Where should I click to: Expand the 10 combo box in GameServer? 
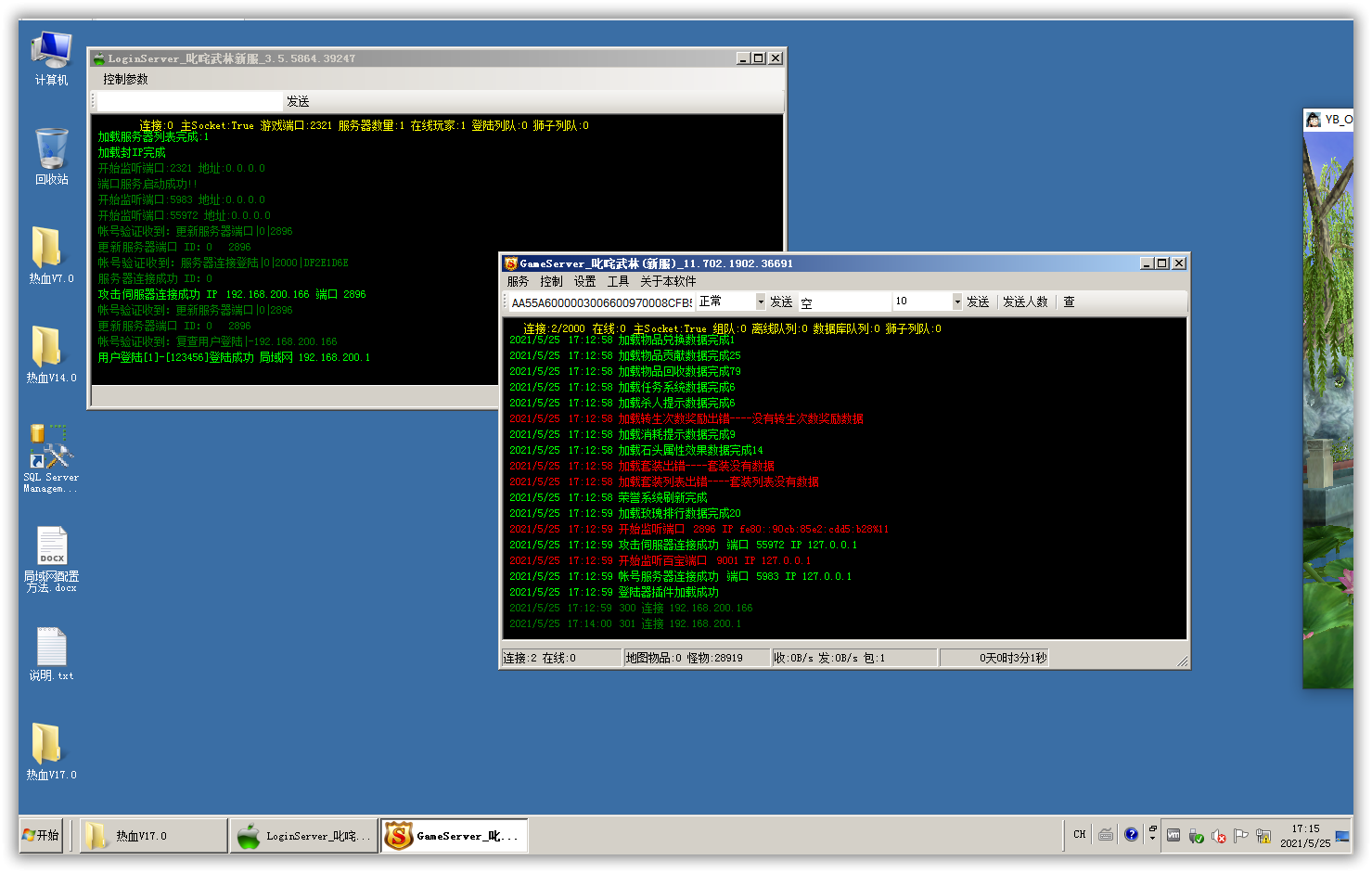(957, 302)
